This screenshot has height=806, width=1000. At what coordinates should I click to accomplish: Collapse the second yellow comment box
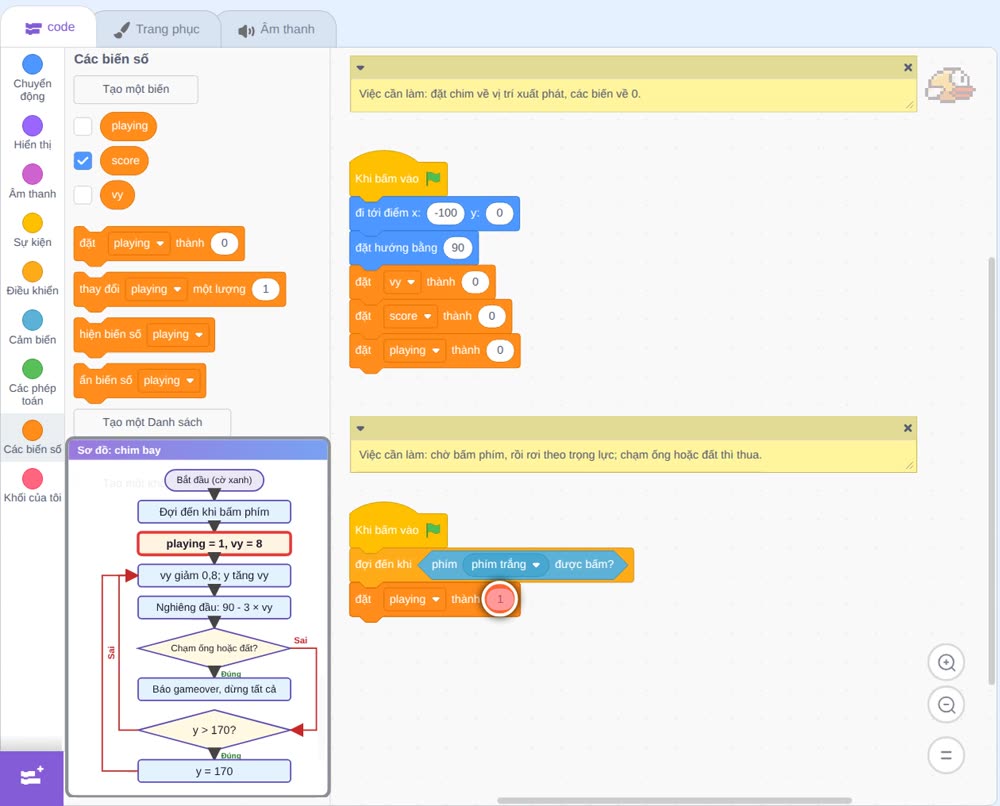click(x=360, y=428)
